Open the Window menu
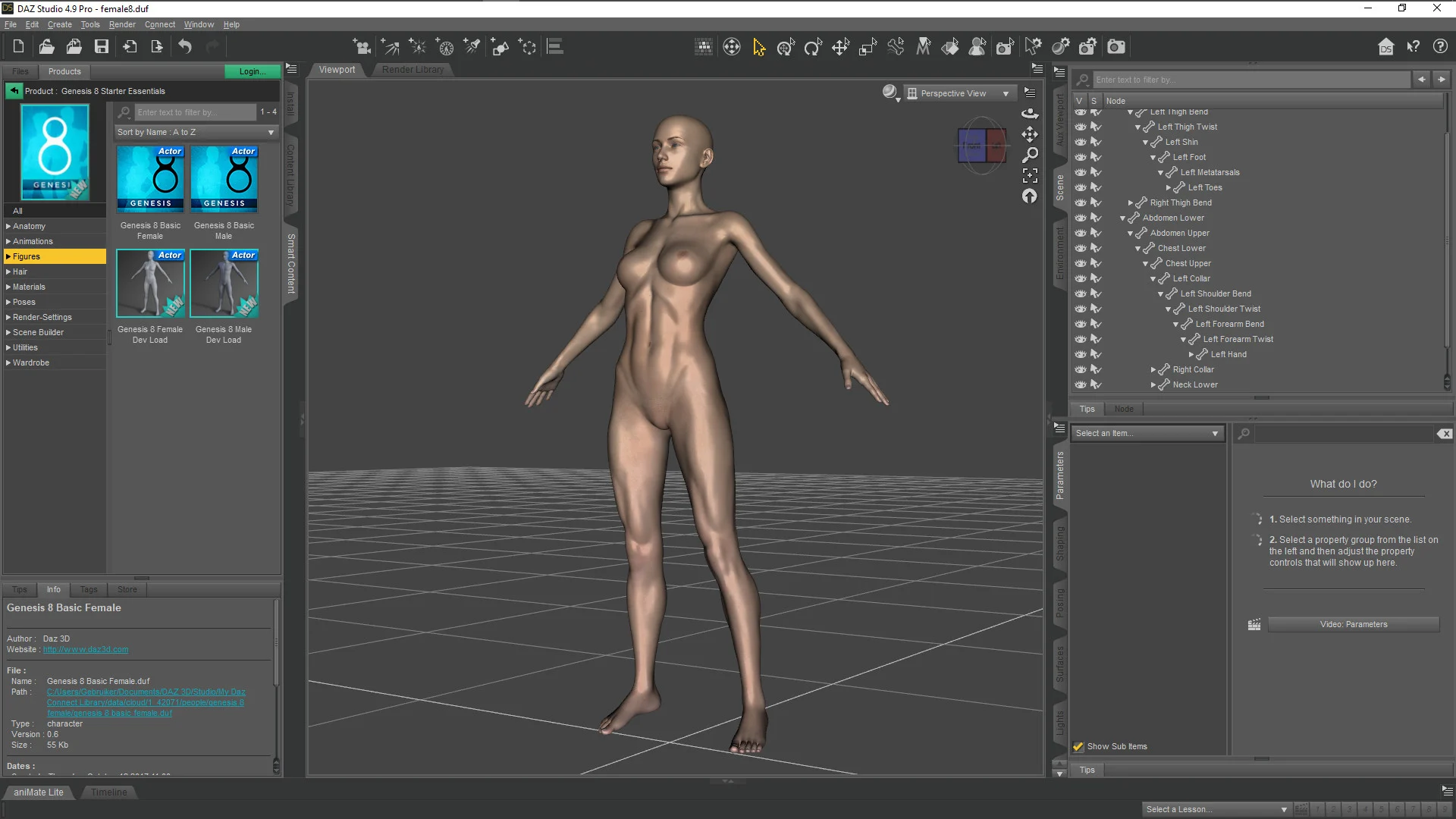The height and width of the screenshot is (819, 1456). click(x=199, y=24)
